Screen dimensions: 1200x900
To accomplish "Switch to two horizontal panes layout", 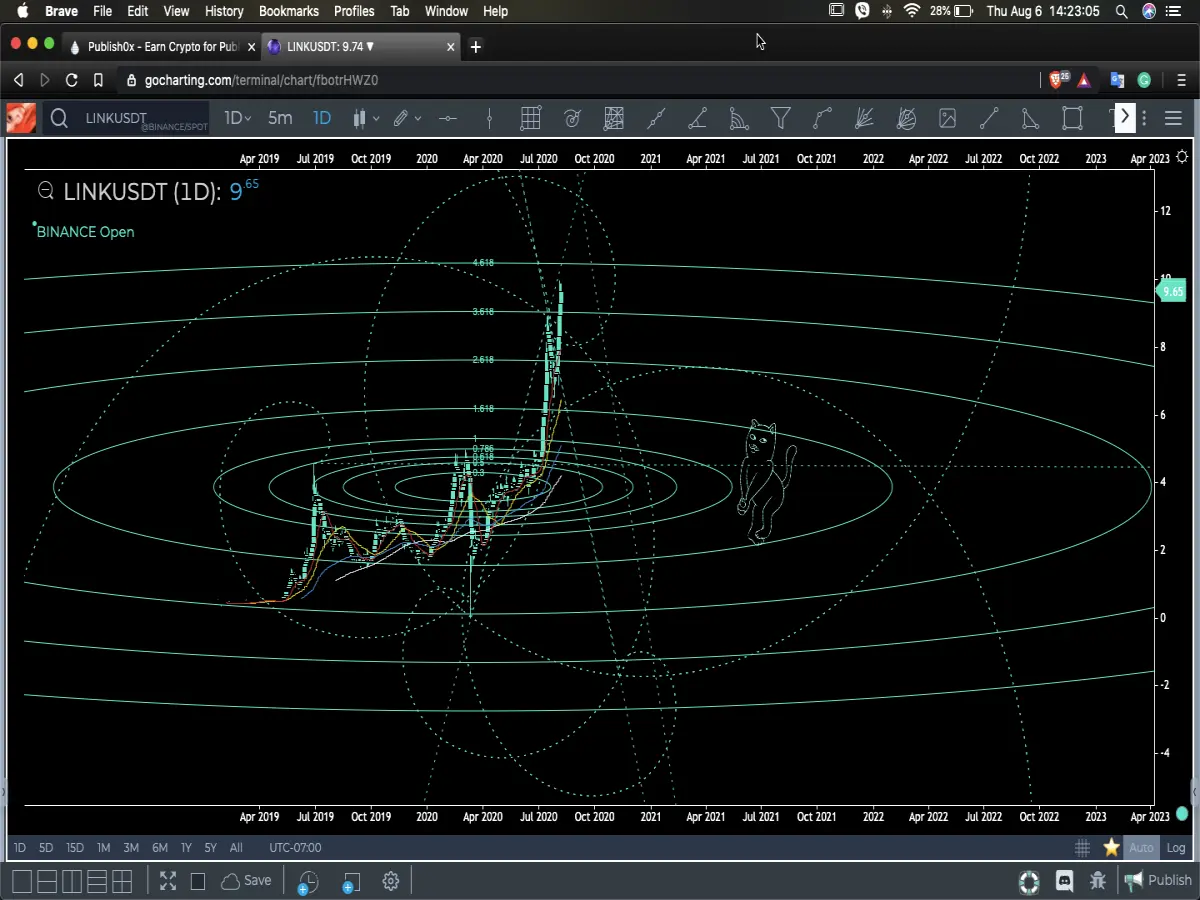I will (x=46, y=881).
